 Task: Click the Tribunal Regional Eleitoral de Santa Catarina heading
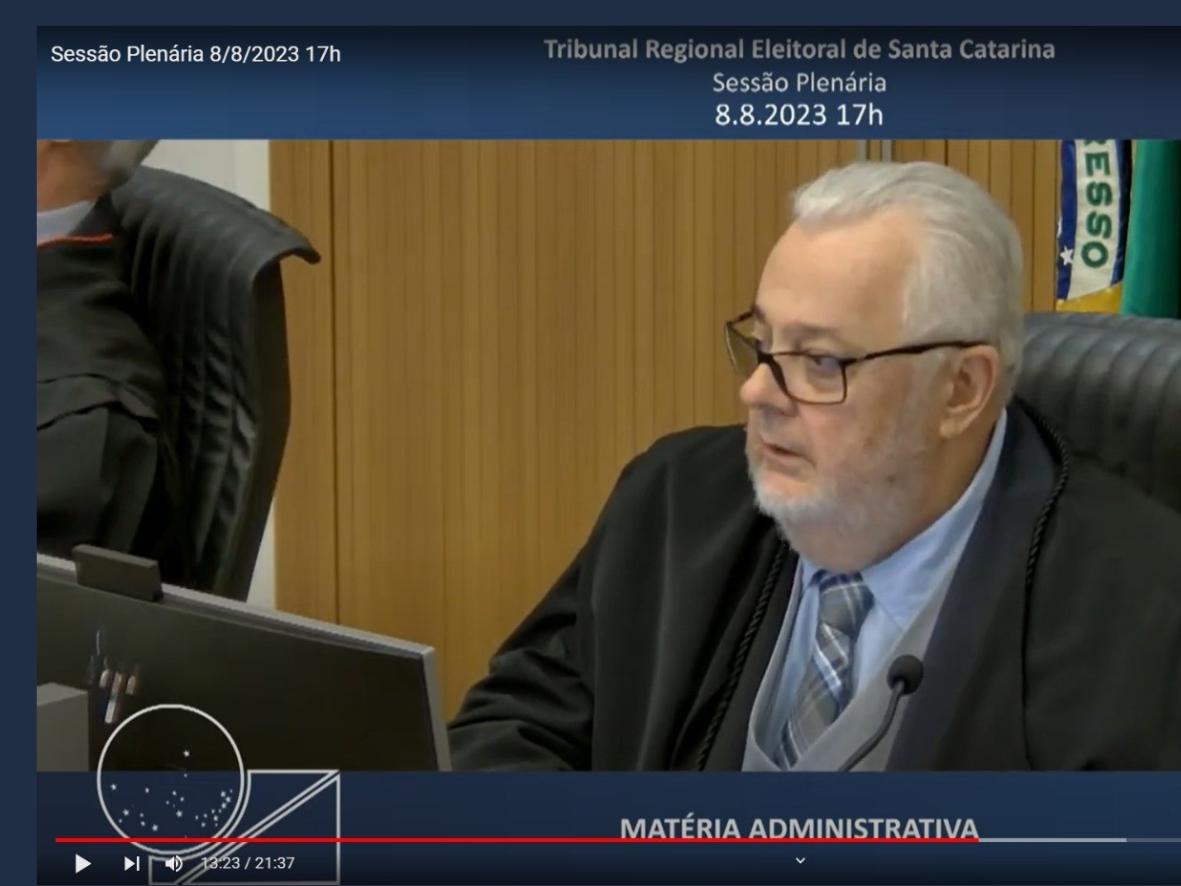(798, 49)
